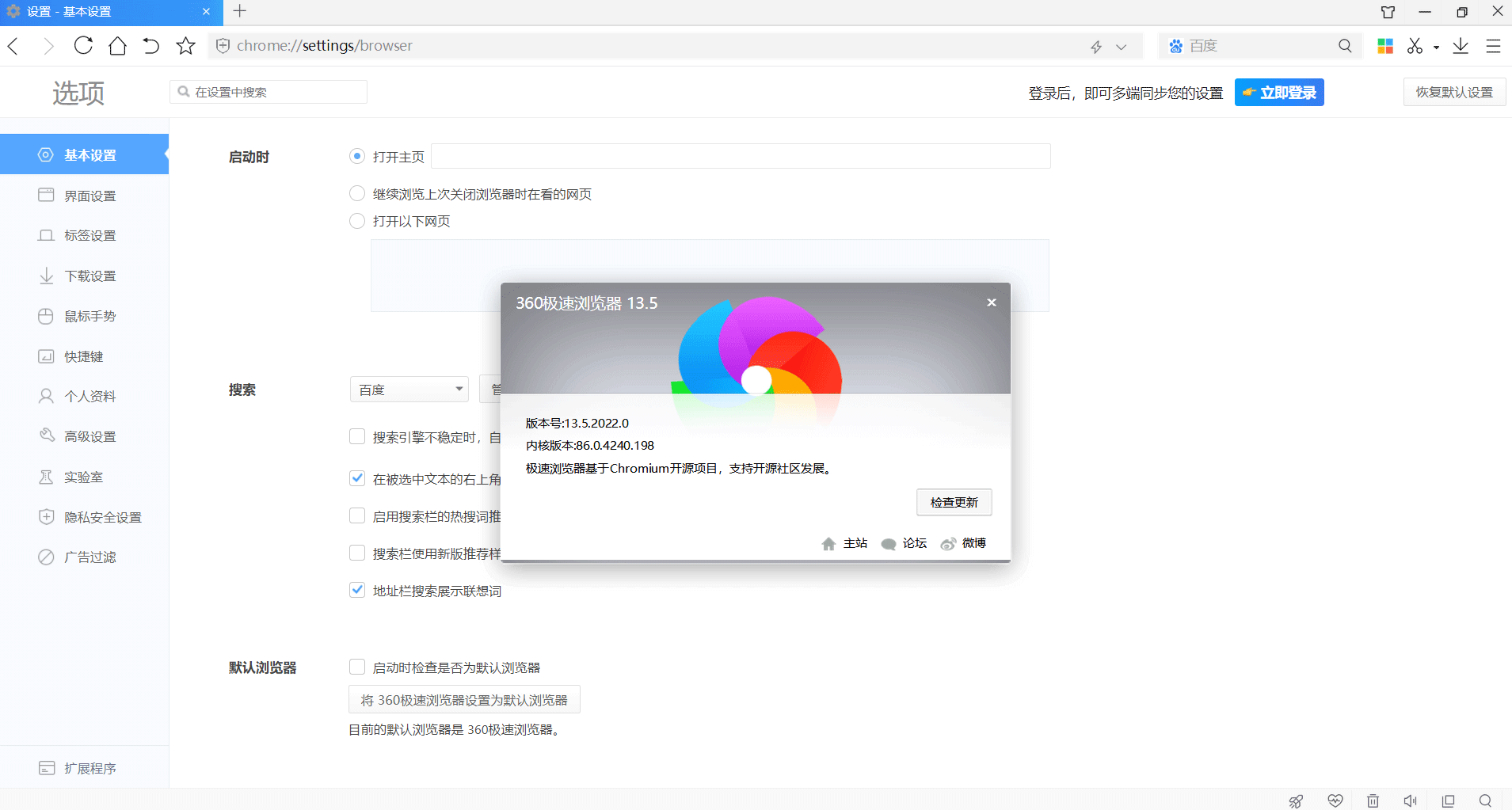Expand the screenshot tool dropdown arrow
Image resolution: width=1512 pixels, height=810 pixels.
[1436, 48]
